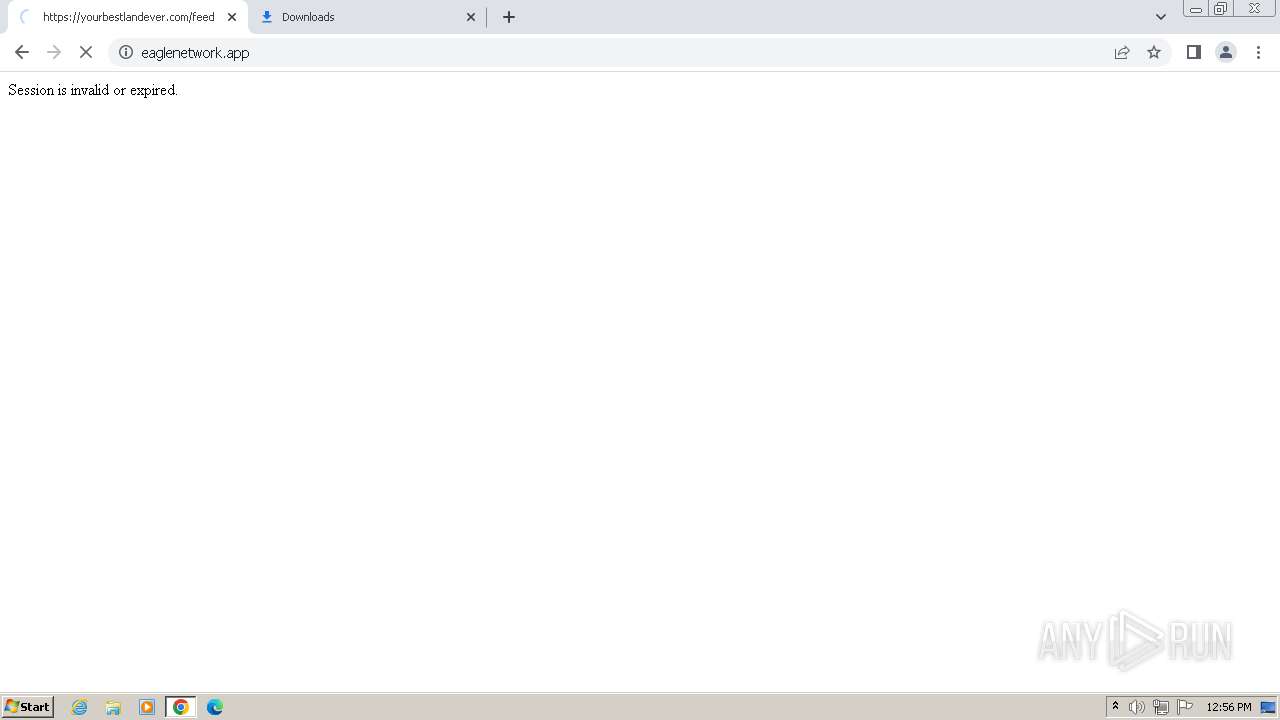Open File Explorer from taskbar
Viewport: 1280px width, 720px height.
click(113, 707)
